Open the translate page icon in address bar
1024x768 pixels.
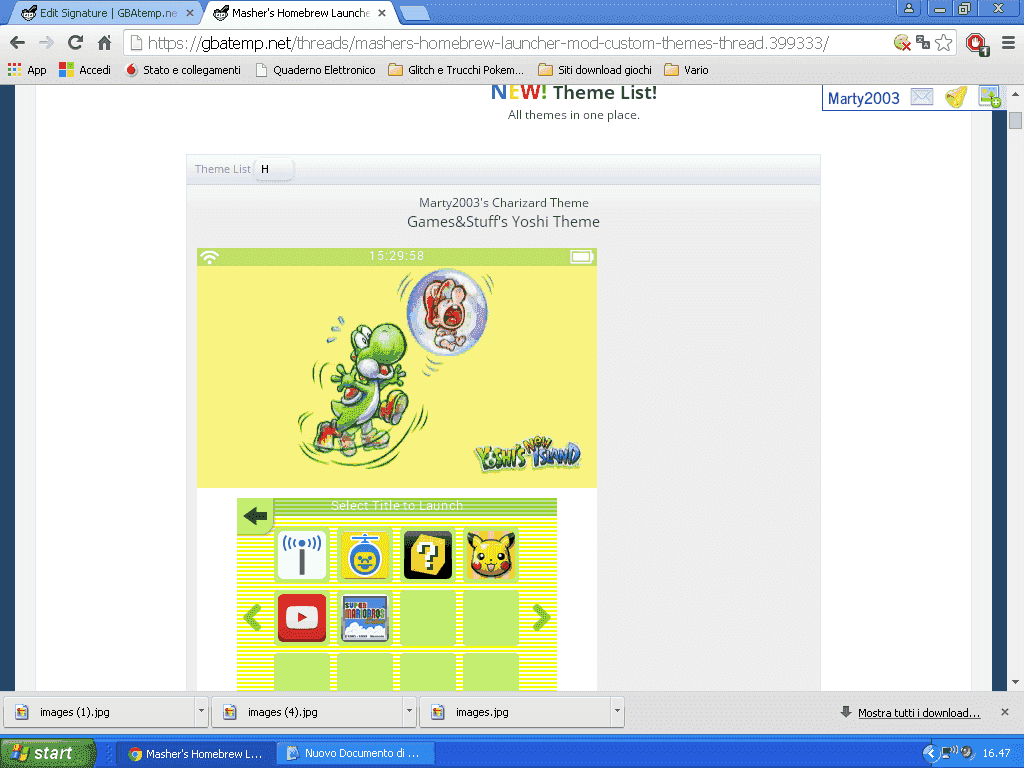923,43
